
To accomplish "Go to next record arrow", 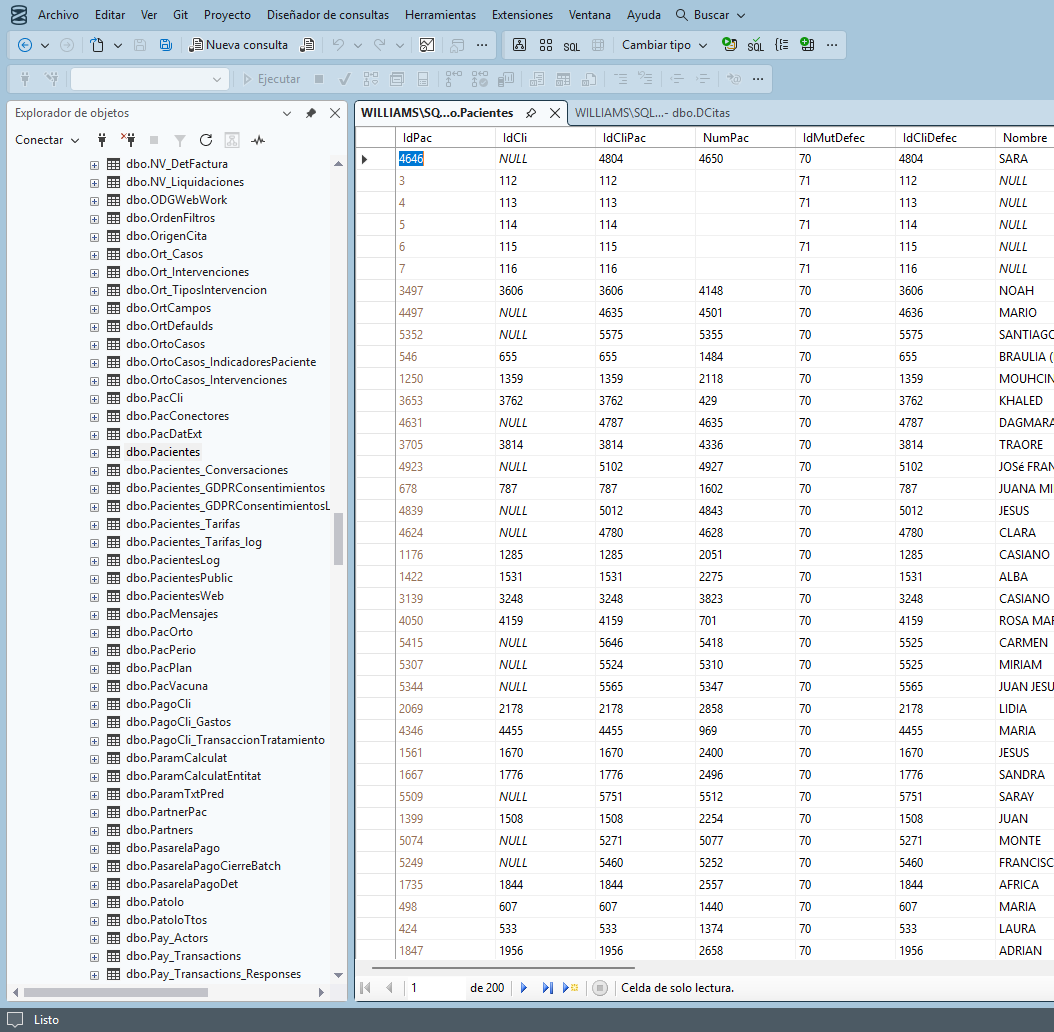I will [x=524, y=988].
